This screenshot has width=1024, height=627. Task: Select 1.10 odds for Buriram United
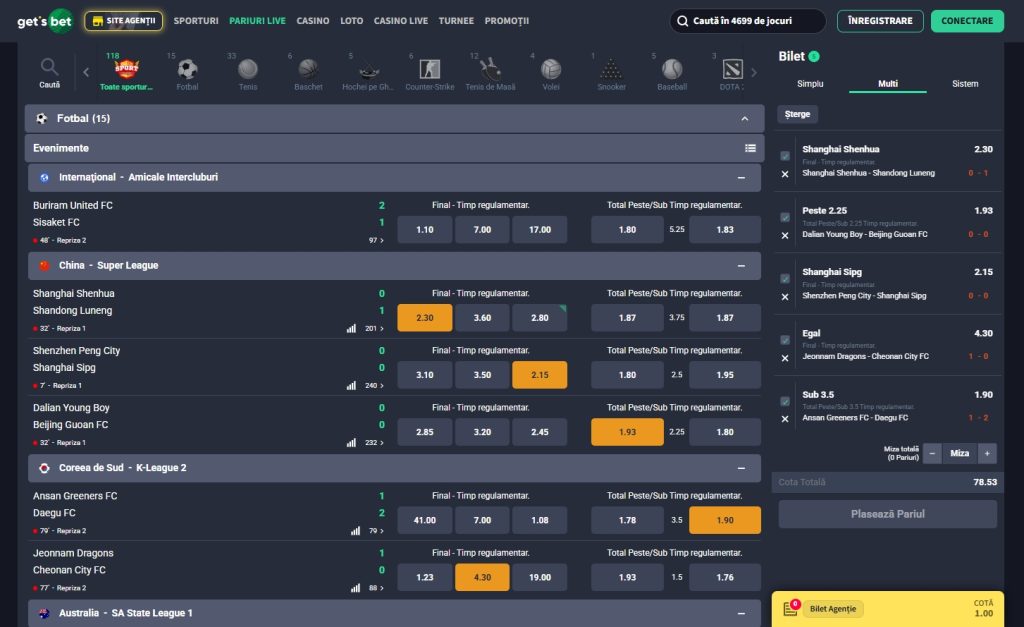coord(424,230)
